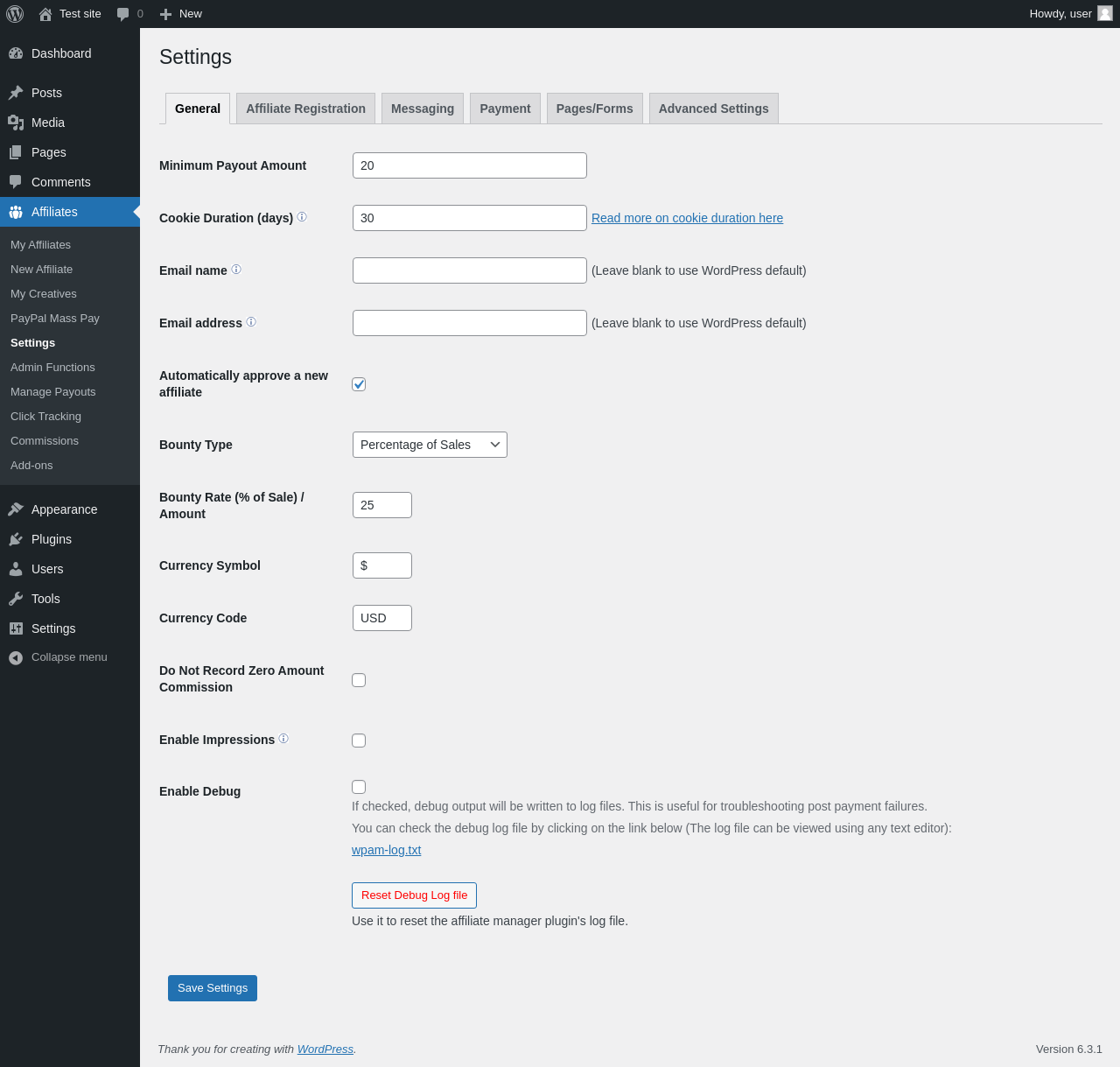The height and width of the screenshot is (1067, 1120).
Task: Open the Advanced Settings tab
Action: point(713,109)
